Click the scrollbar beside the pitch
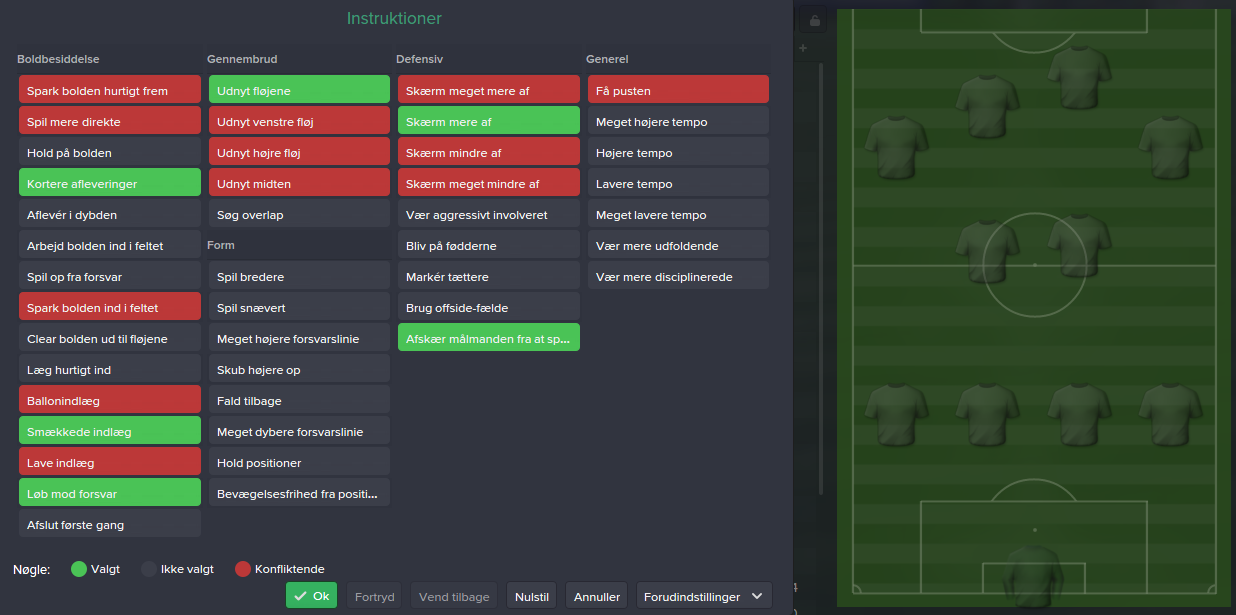The image size is (1236, 615). 821,280
